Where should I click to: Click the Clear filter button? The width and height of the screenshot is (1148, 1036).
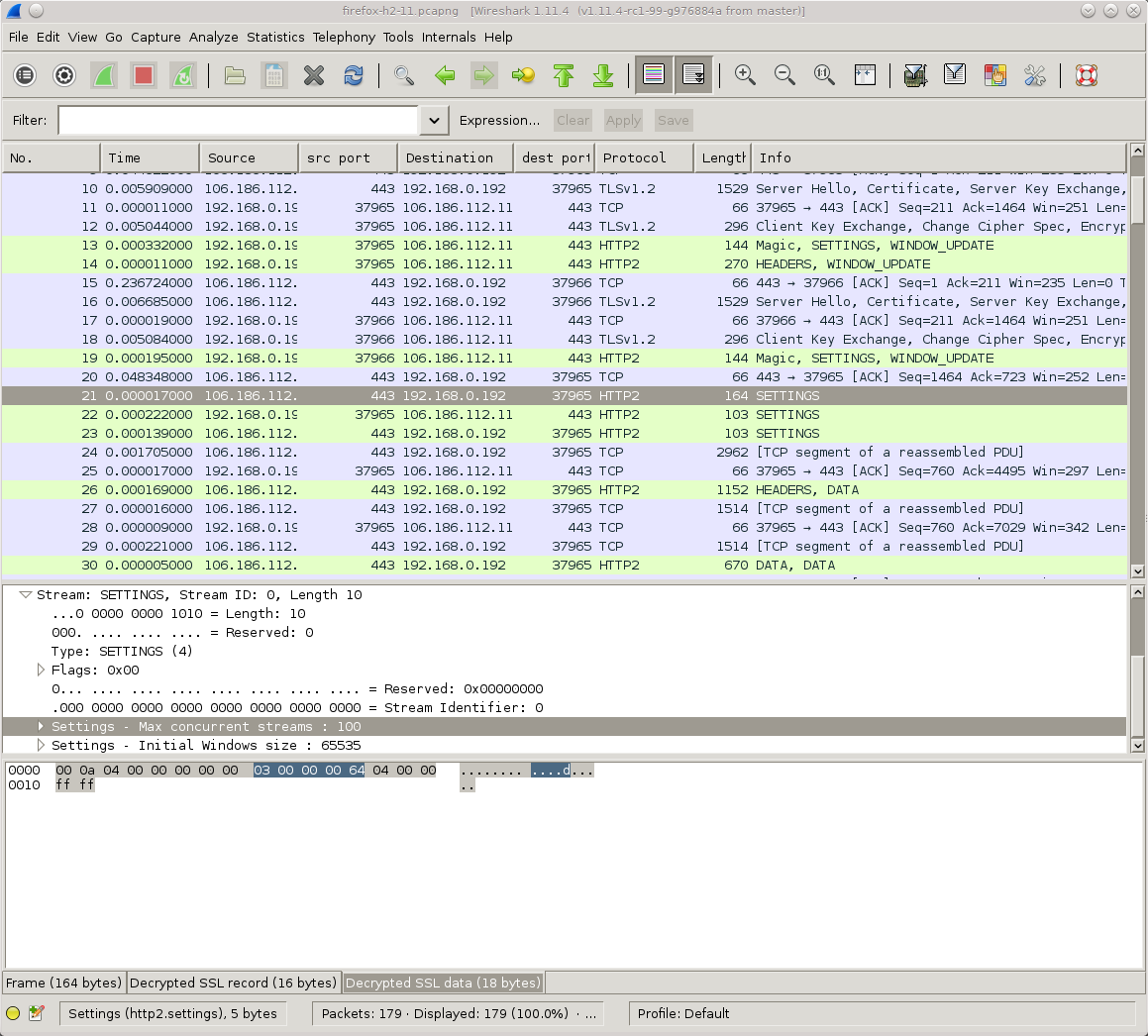573,120
